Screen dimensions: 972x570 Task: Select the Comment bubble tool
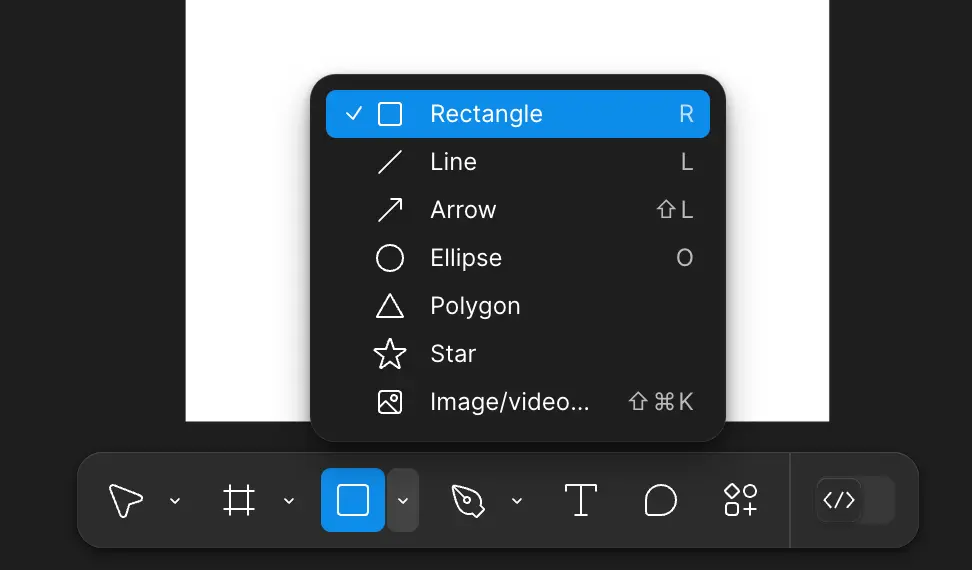click(x=660, y=500)
